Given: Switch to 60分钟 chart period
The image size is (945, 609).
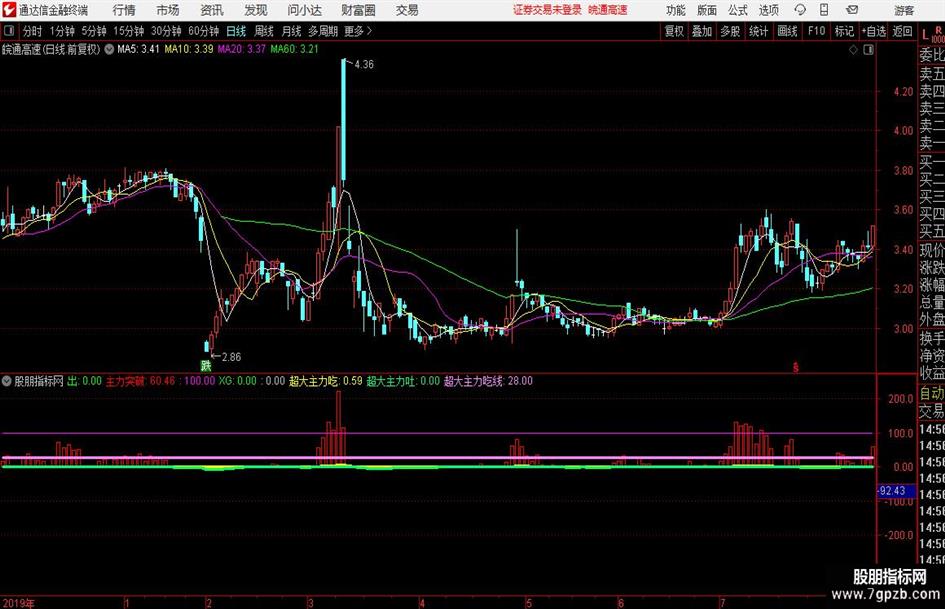Looking at the screenshot, I should tap(203, 31).
